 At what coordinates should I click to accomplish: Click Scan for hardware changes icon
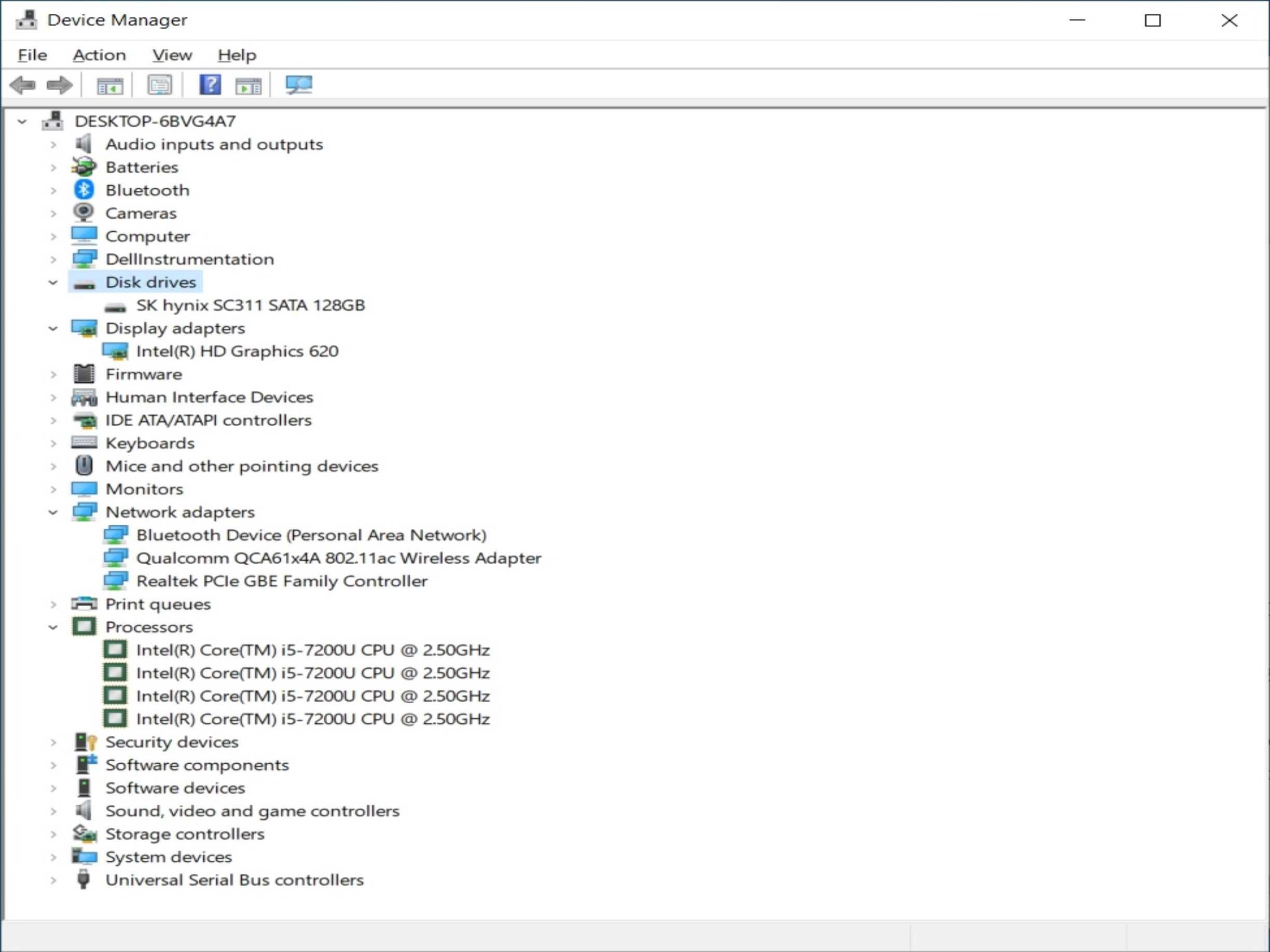(299, 86)
